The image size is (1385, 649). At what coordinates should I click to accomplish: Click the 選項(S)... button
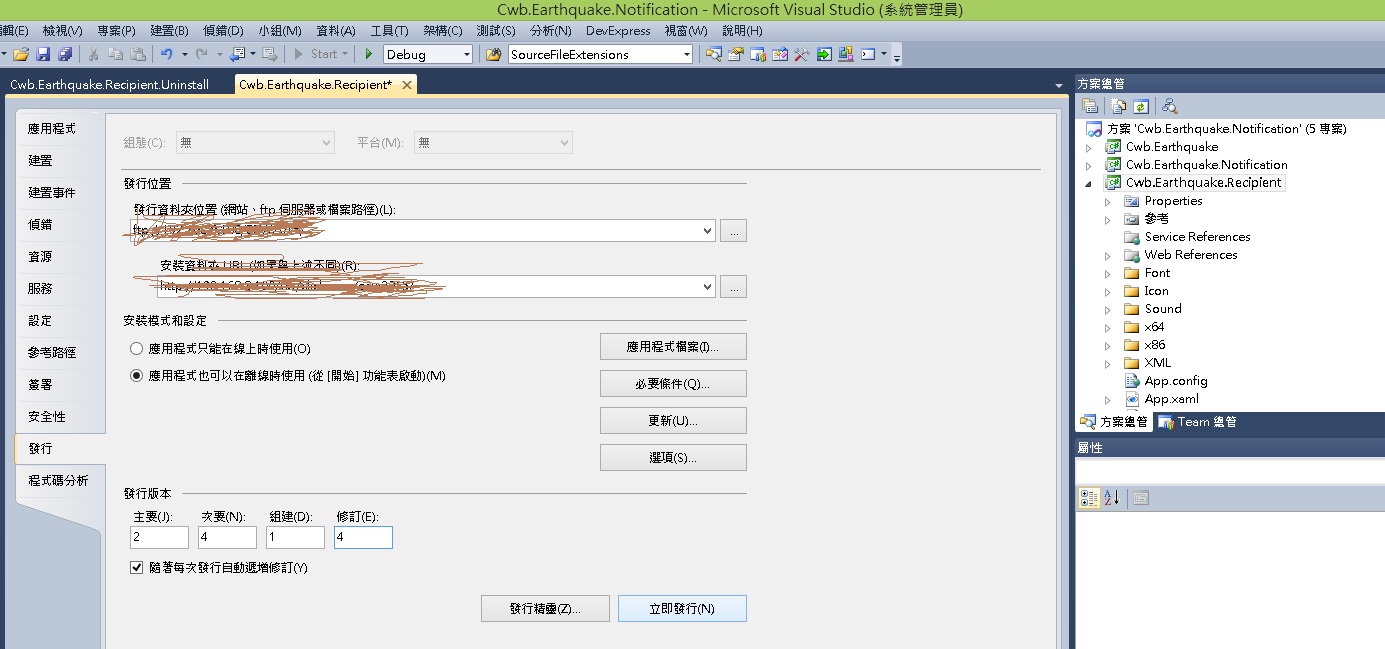pos(673,458)
